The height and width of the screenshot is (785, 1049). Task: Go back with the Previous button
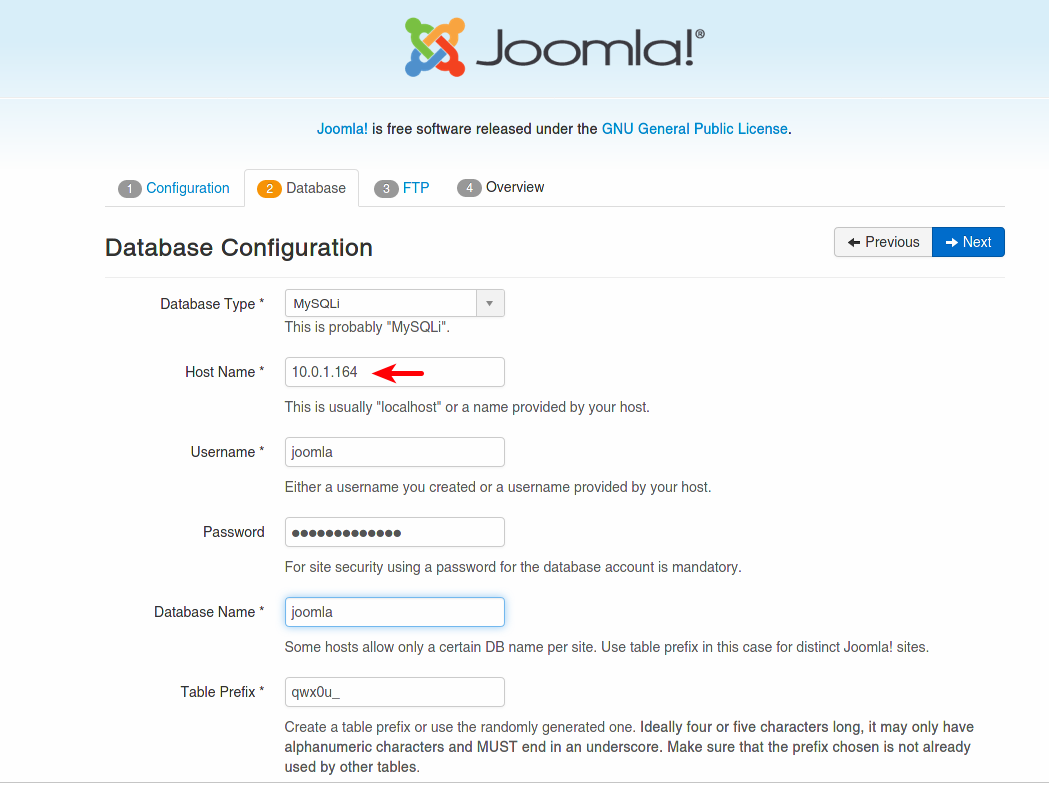tap(883, 242)
